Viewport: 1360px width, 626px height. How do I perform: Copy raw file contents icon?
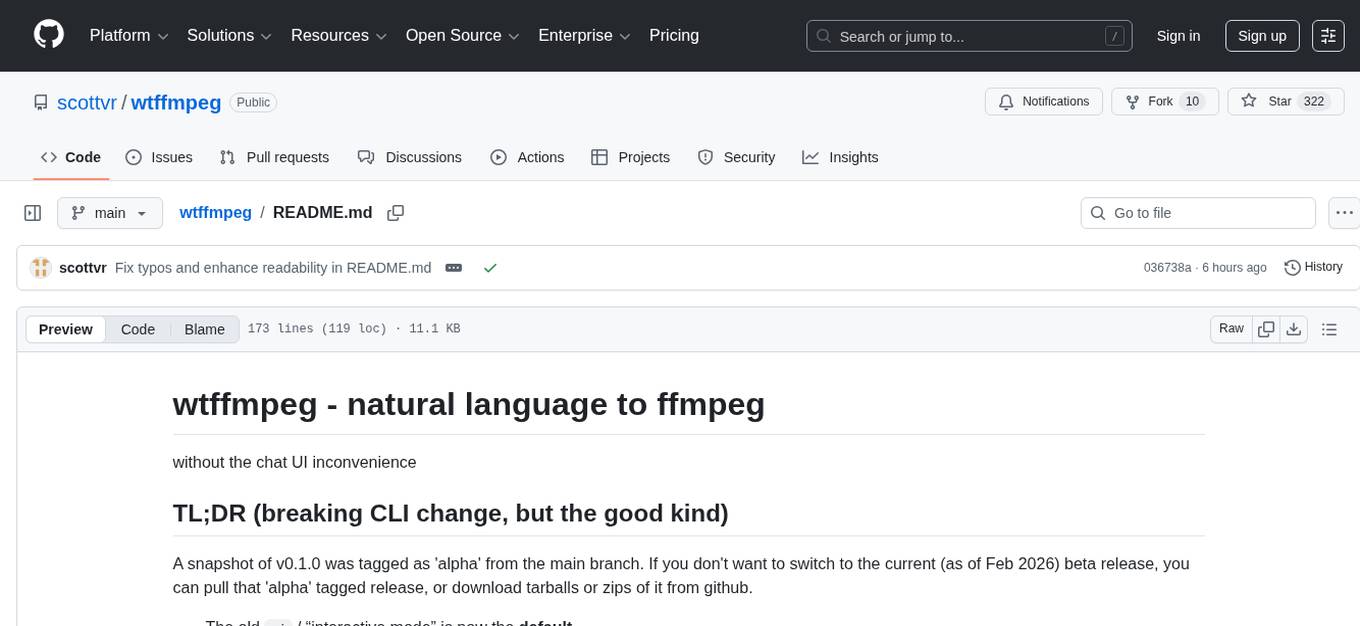click(1266, 329)
